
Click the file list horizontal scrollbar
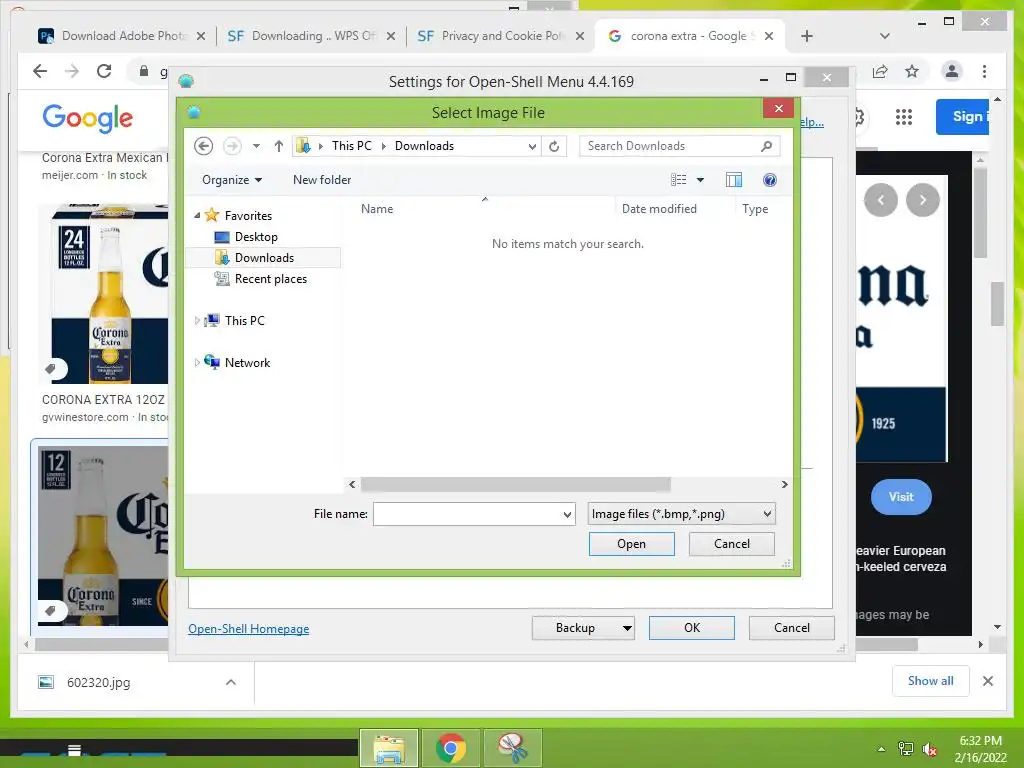pyautogui.click(x=515, y=484)
